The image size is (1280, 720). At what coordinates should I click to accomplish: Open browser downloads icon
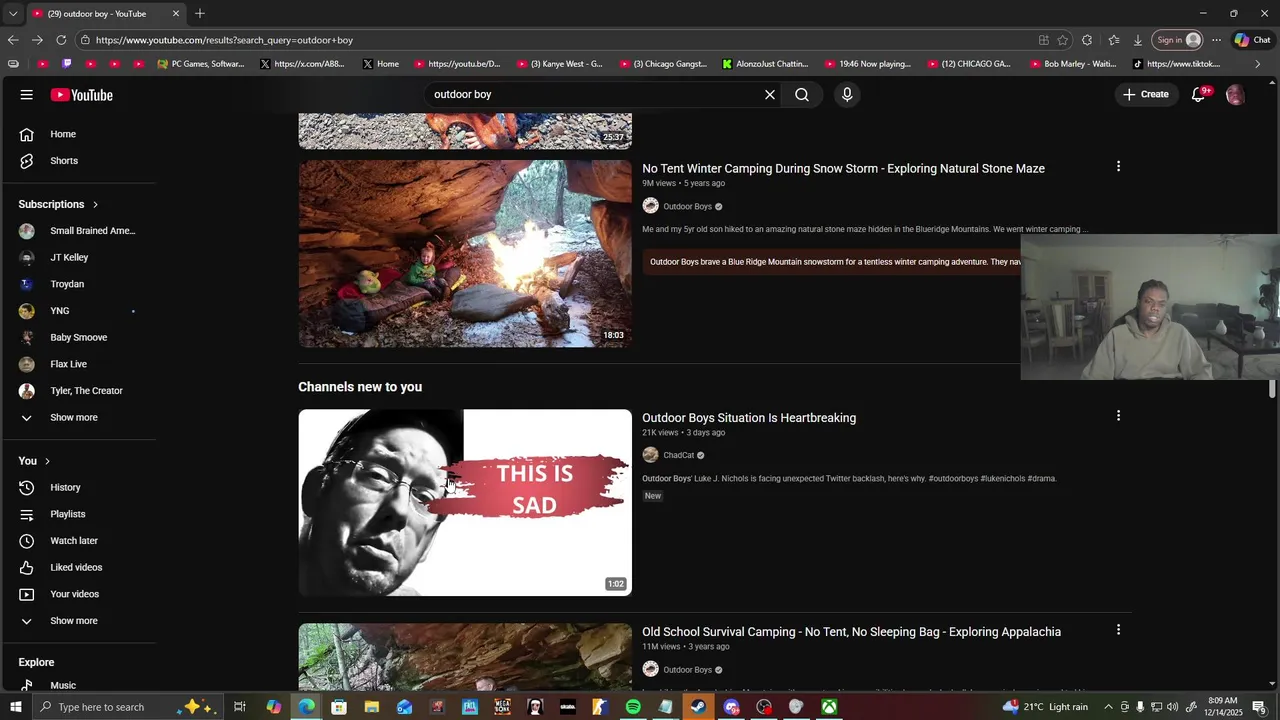click(x=1138, y=40)
